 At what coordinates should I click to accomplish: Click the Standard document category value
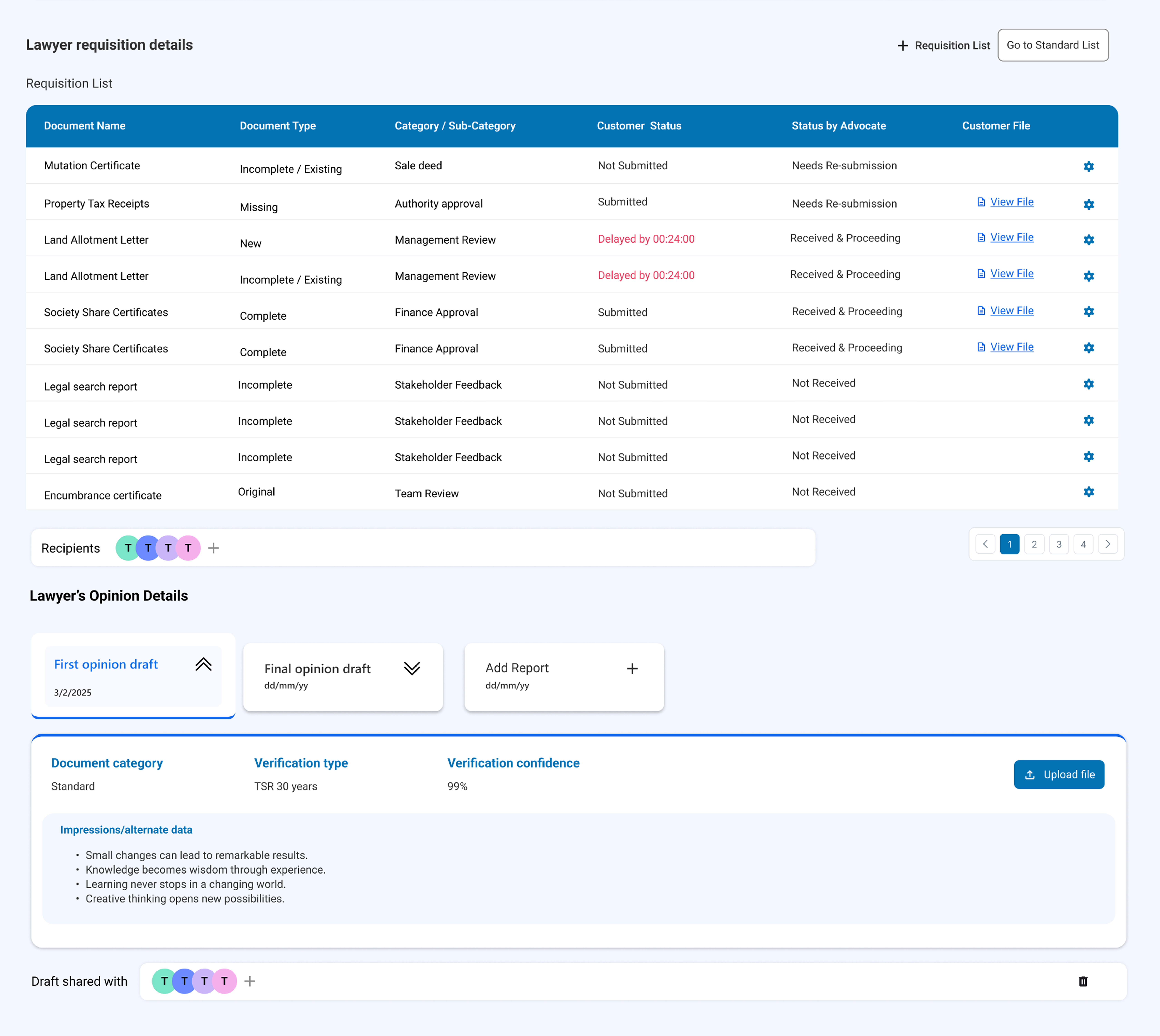coord(73,787)
